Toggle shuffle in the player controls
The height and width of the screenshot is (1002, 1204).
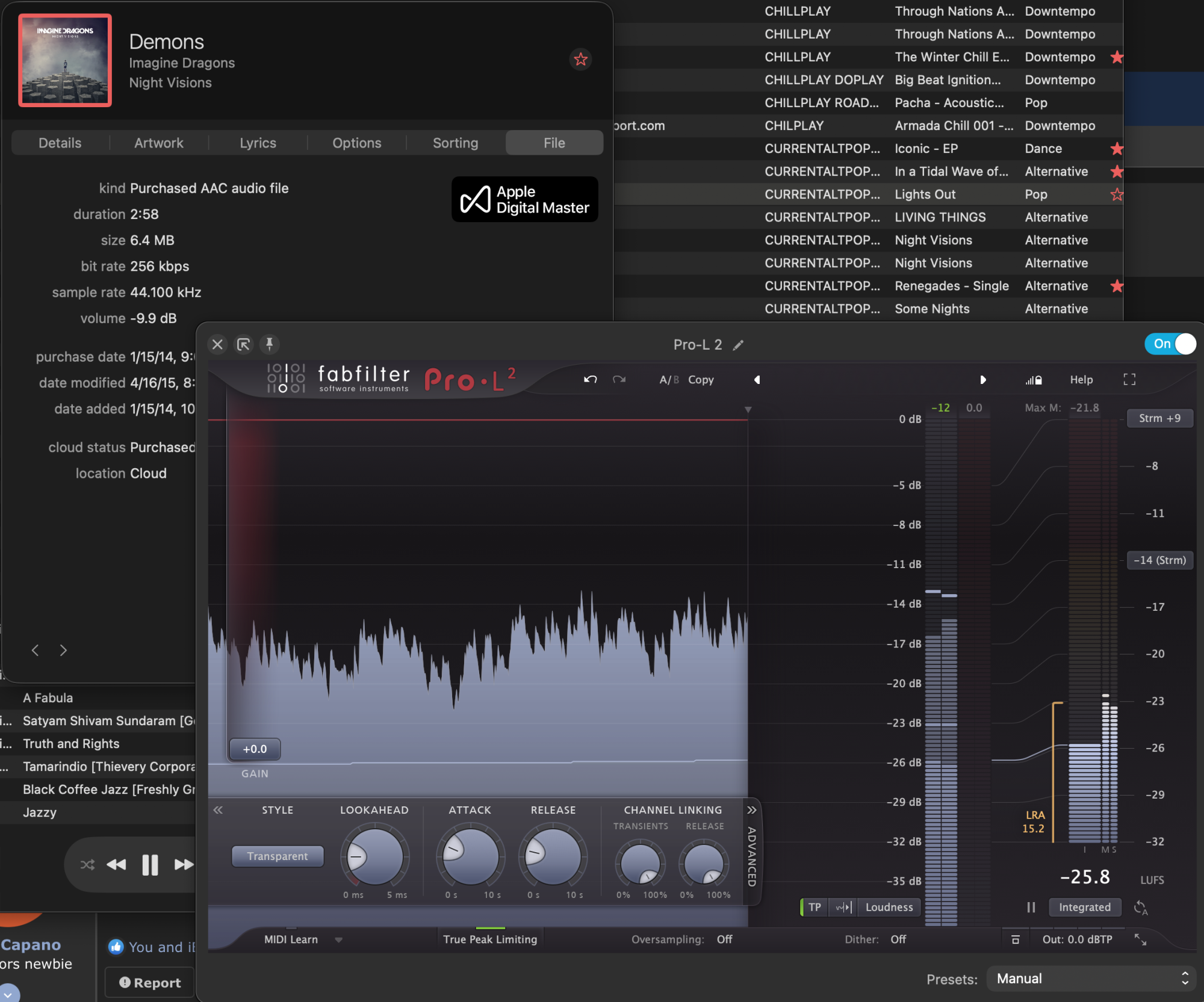87,865
